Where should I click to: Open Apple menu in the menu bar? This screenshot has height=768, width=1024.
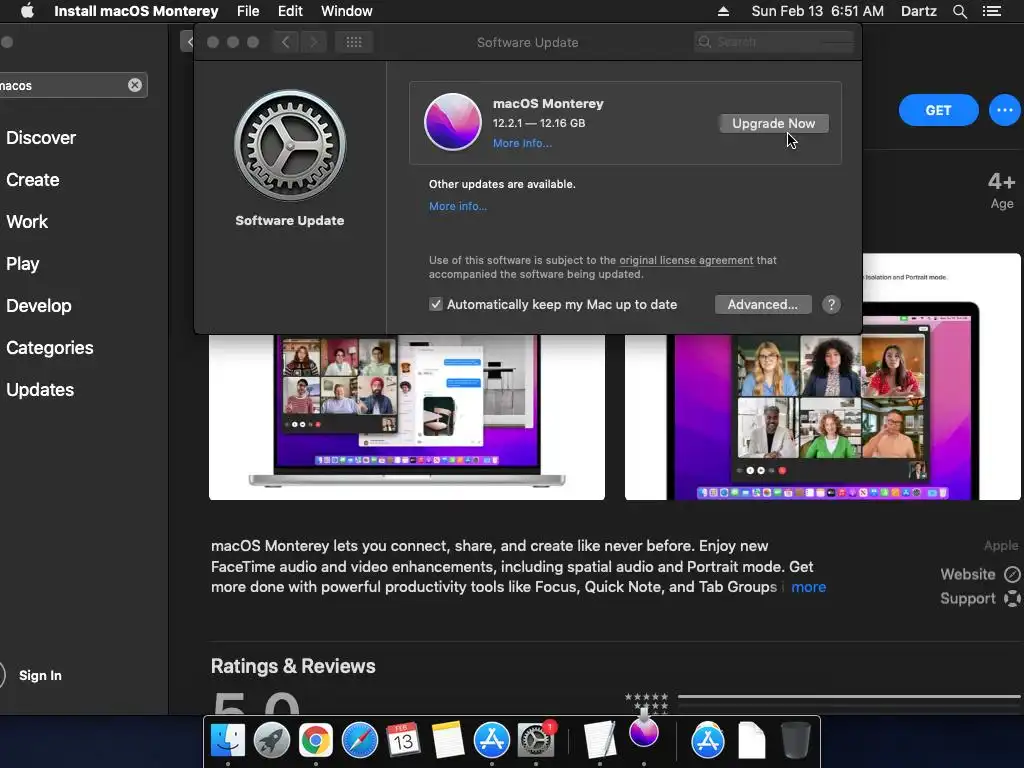click(x=27, y=11)
